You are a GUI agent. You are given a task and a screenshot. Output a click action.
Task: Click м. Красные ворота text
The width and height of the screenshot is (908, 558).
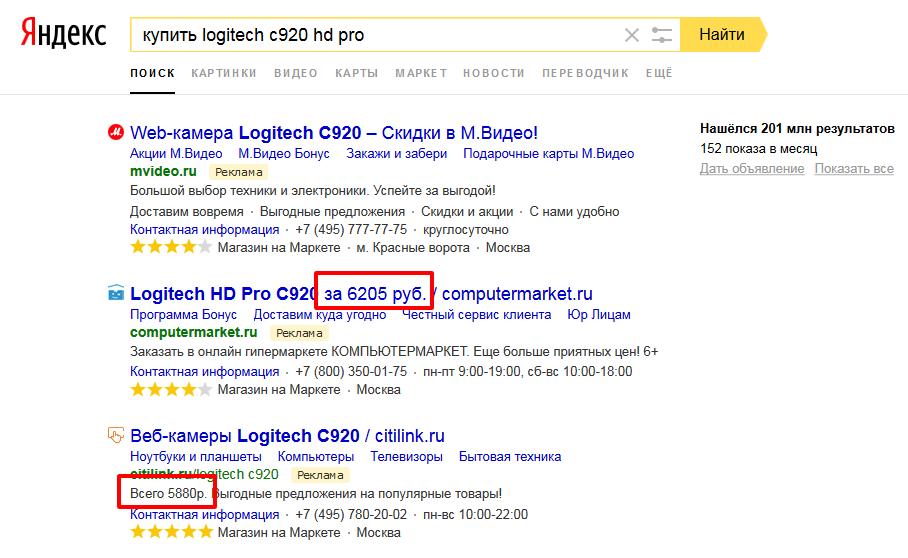click(x=413, y=248)
